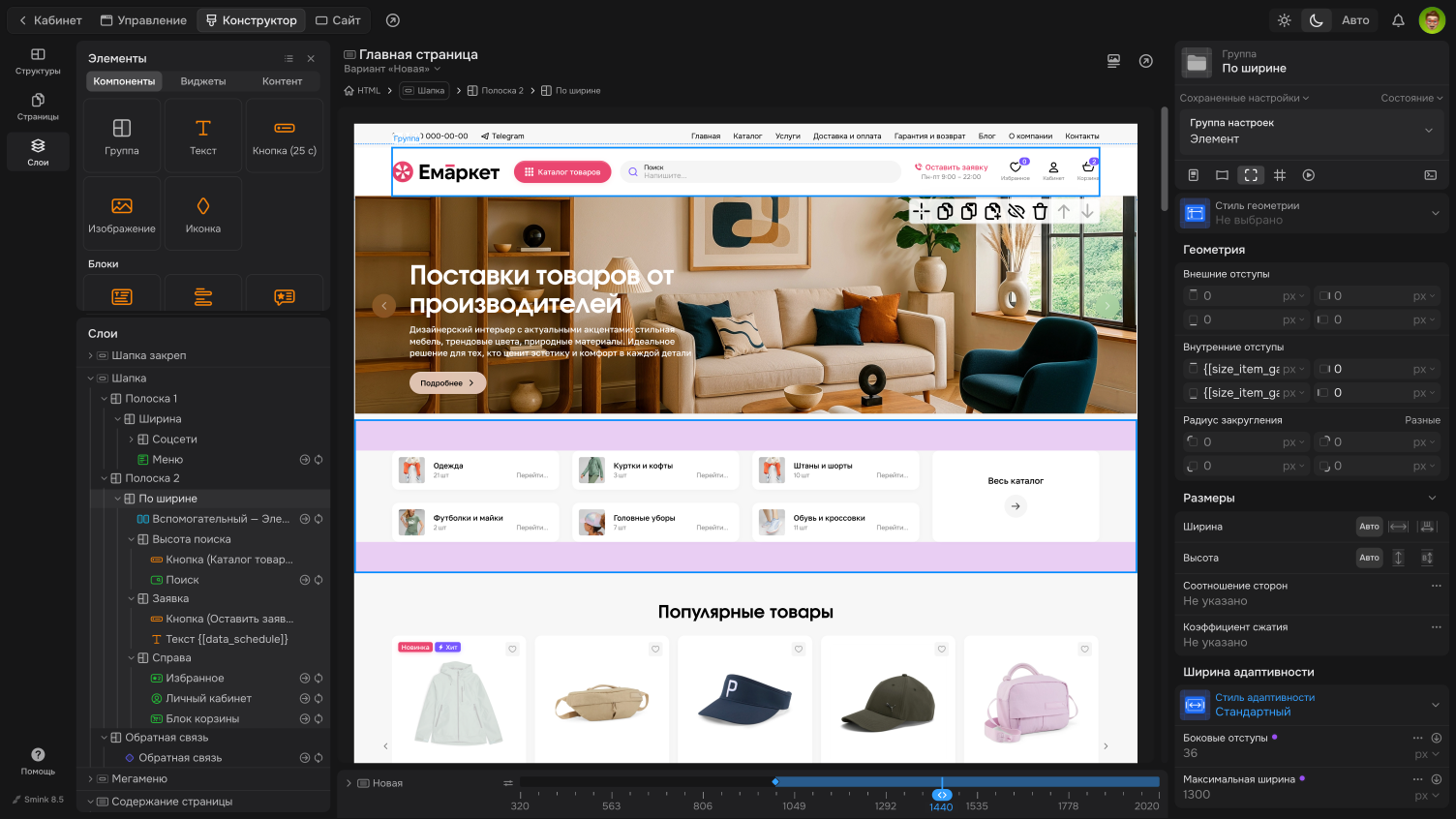
Task: Switch to dark theme (moon icon)
Action: (1317, 20)
